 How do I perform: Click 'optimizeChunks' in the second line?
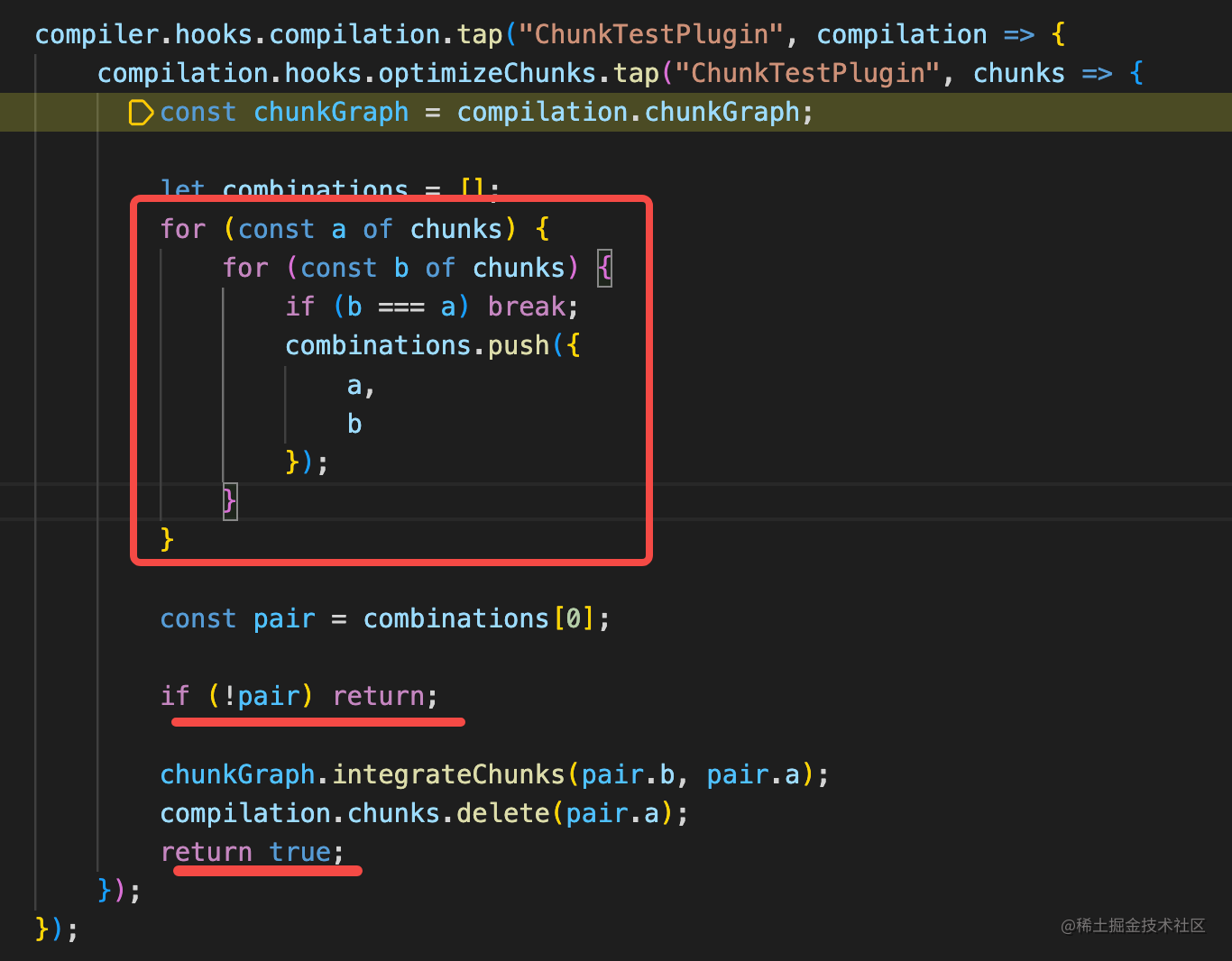coord(488,73)
